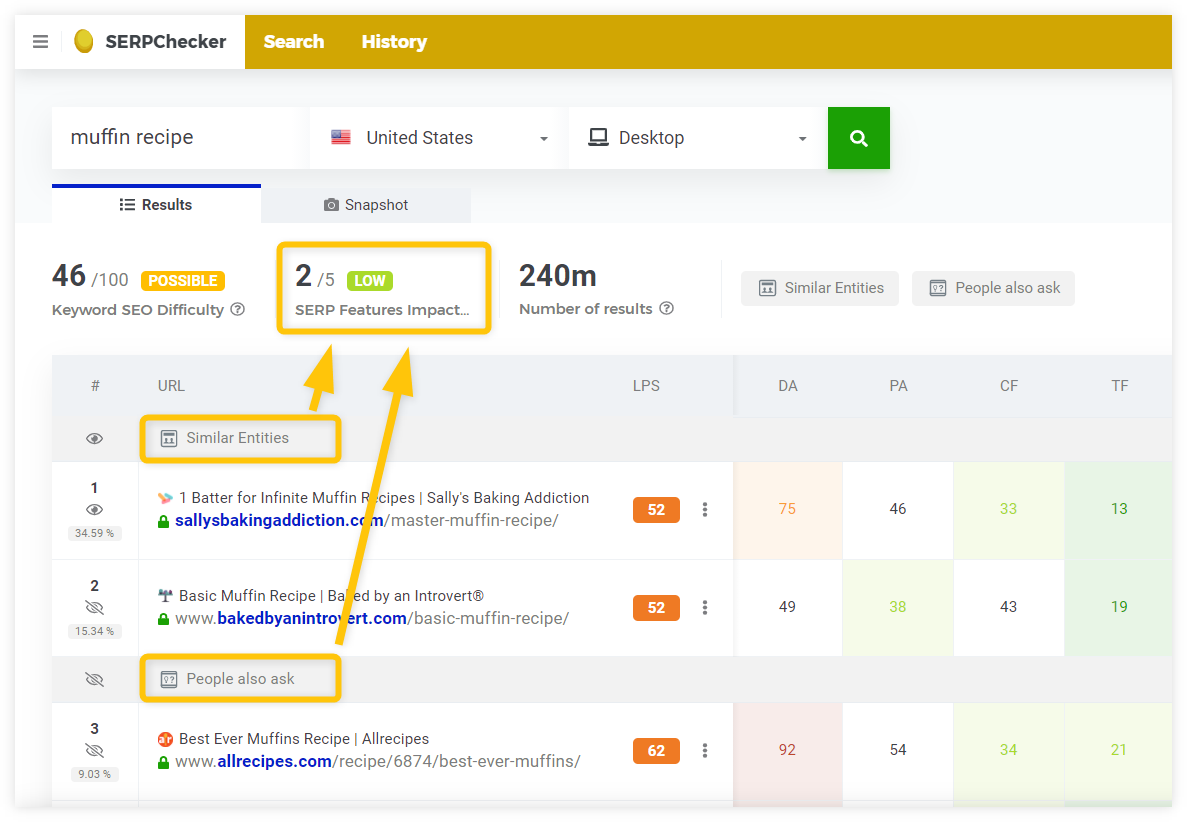Click the muffin recipe keyword input field
The image size is (1187, 822).
click(180, 138)
